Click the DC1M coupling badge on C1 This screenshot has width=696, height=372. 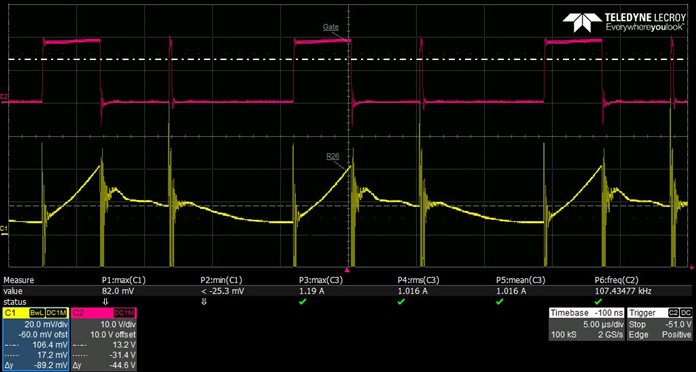pos(56,313)
